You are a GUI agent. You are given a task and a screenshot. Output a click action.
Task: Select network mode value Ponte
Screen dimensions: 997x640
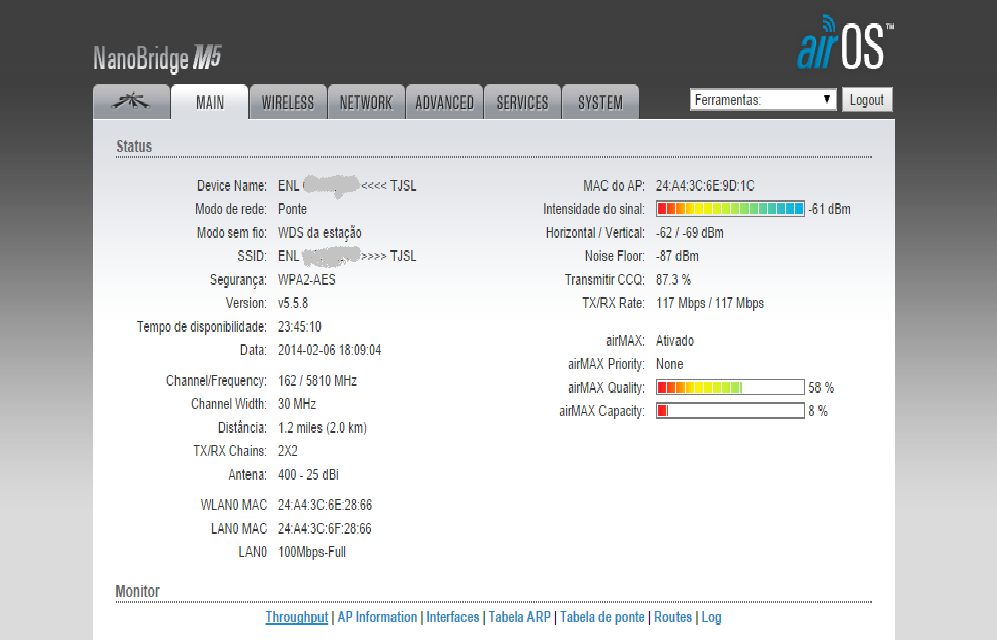[292, 209]
